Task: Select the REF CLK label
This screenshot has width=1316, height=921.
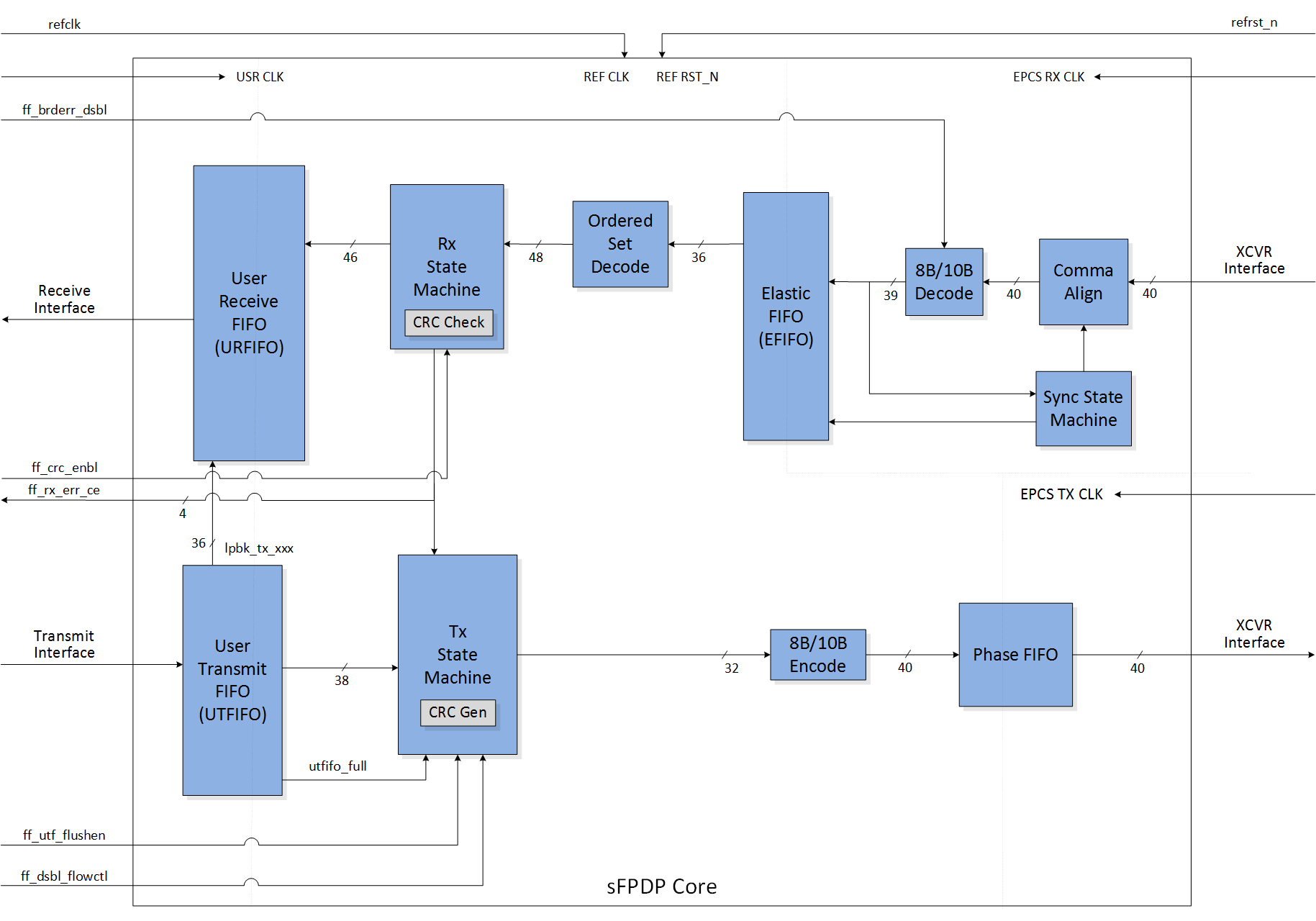Action: coord(606,76)
